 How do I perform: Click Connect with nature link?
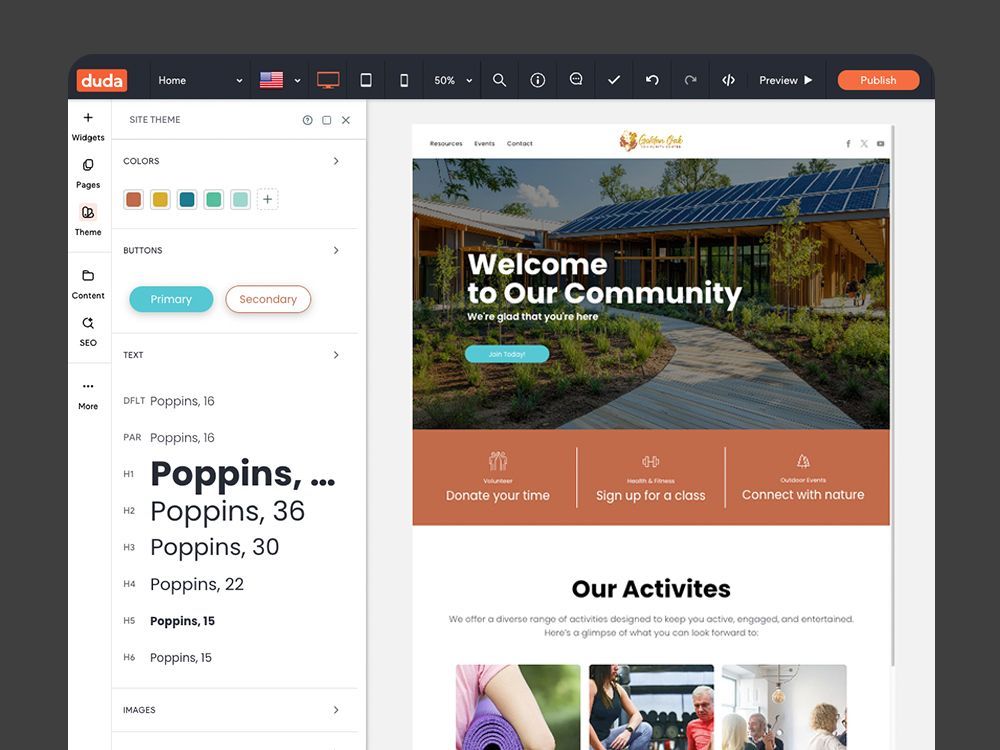click(803, 495)
